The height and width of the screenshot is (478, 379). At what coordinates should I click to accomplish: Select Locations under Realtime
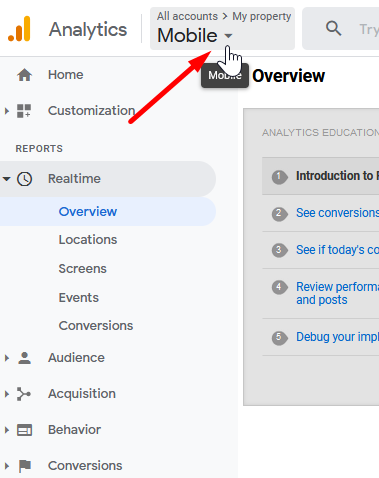[x=88, y=240]
